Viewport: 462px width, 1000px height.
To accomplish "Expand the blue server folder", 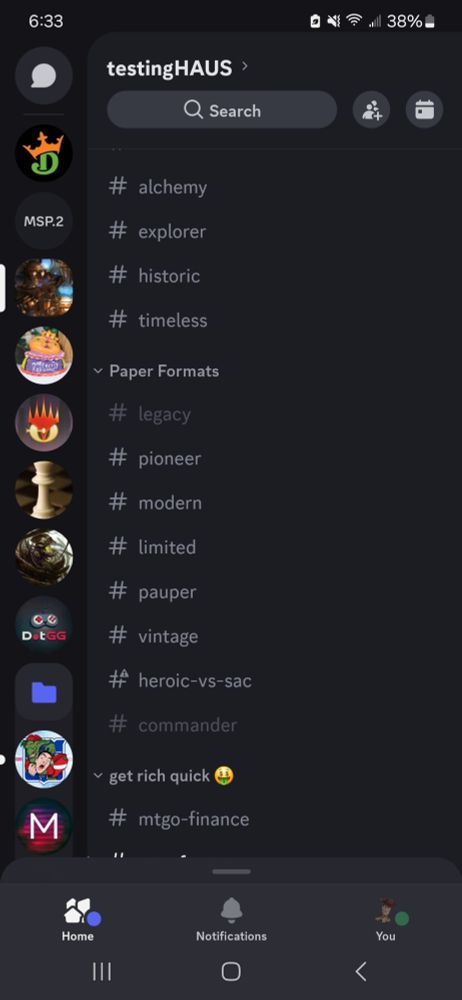I will tap(43, 692).
